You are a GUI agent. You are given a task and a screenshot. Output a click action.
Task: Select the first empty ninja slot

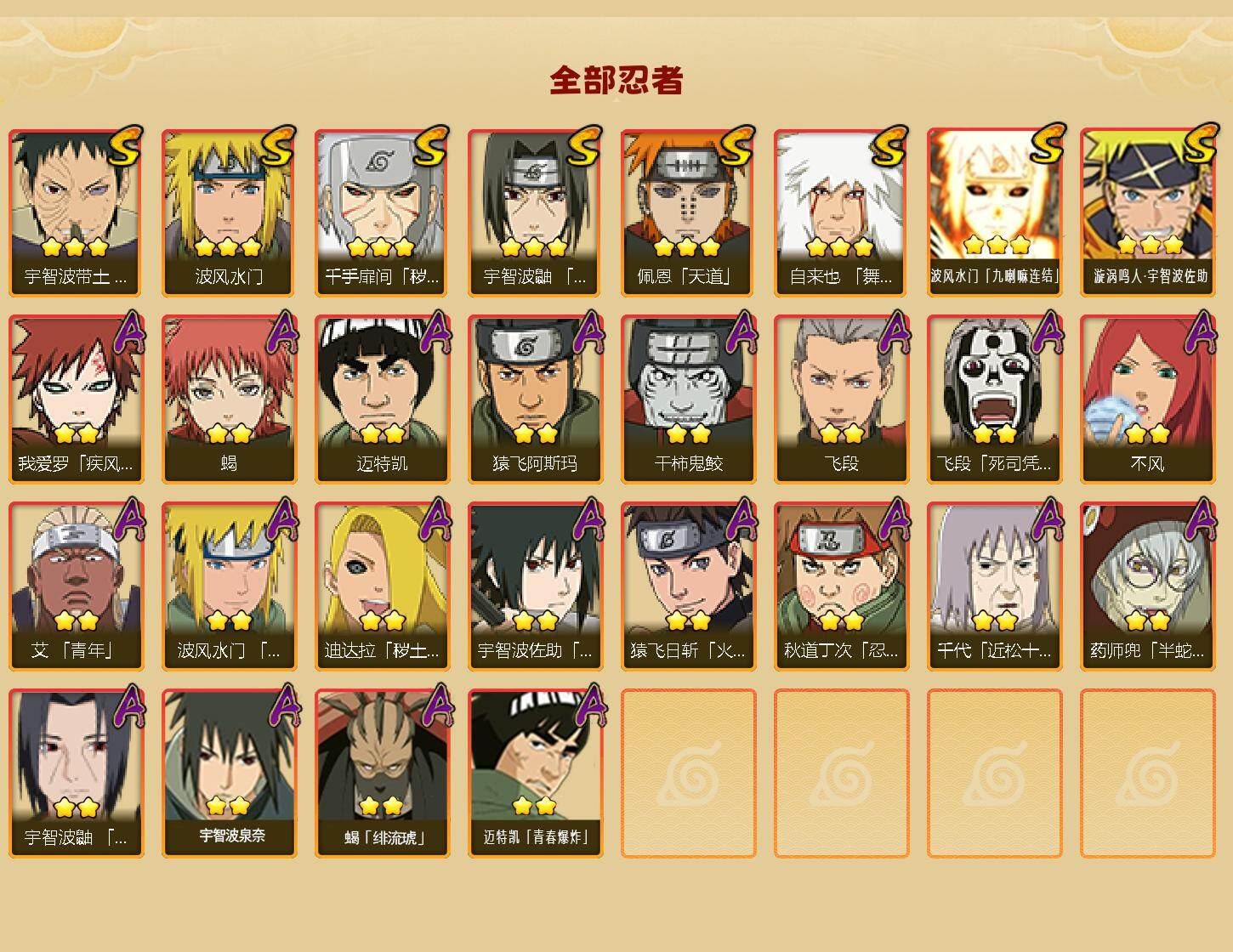click(x=688, y=773)
